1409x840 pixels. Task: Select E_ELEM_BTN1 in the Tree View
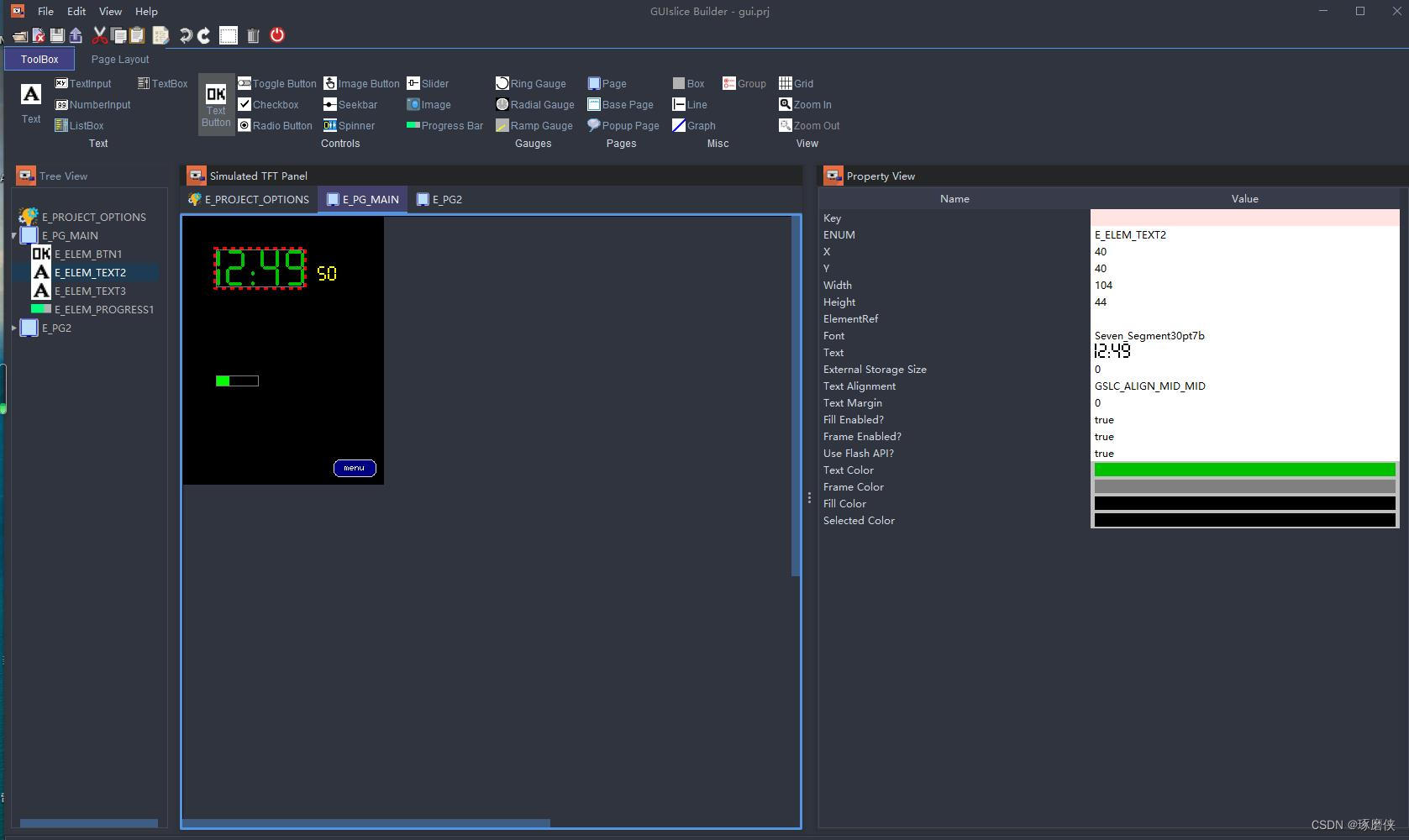88,254
